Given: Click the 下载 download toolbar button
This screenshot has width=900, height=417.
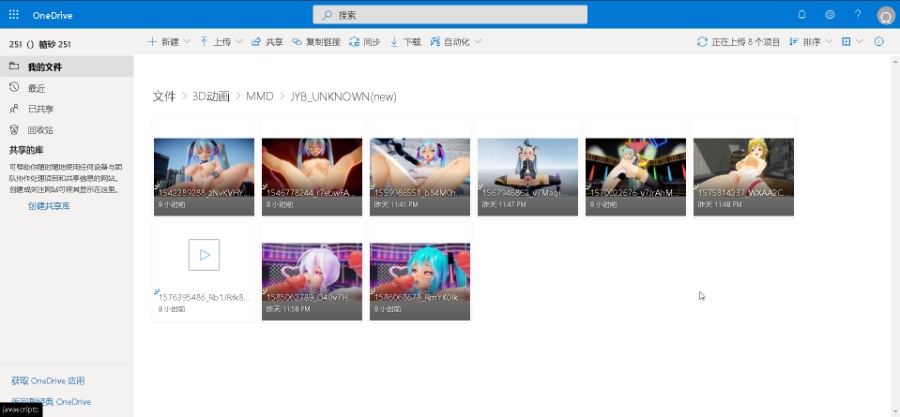Looking at the screenshot, I should 405,42.
